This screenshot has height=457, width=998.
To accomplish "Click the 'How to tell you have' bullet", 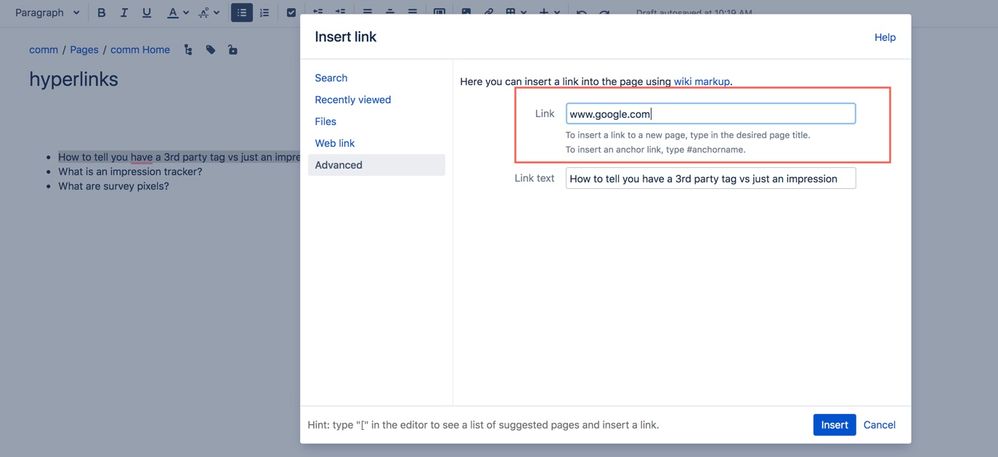I will click(178, 157).
